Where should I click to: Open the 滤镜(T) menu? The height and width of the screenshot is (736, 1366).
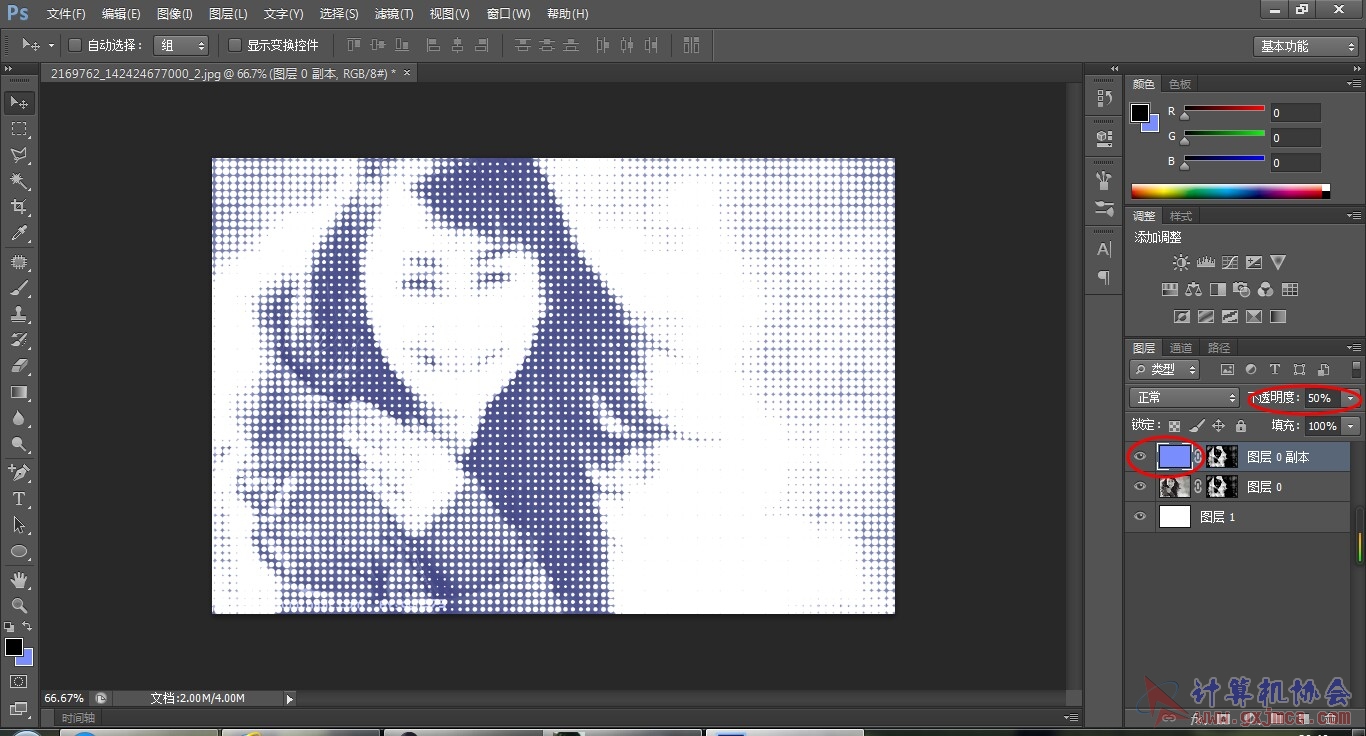(x=394, y=14)
